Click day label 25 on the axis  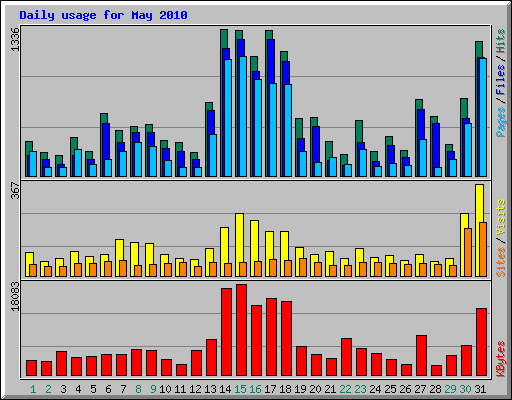pos(390,389)
